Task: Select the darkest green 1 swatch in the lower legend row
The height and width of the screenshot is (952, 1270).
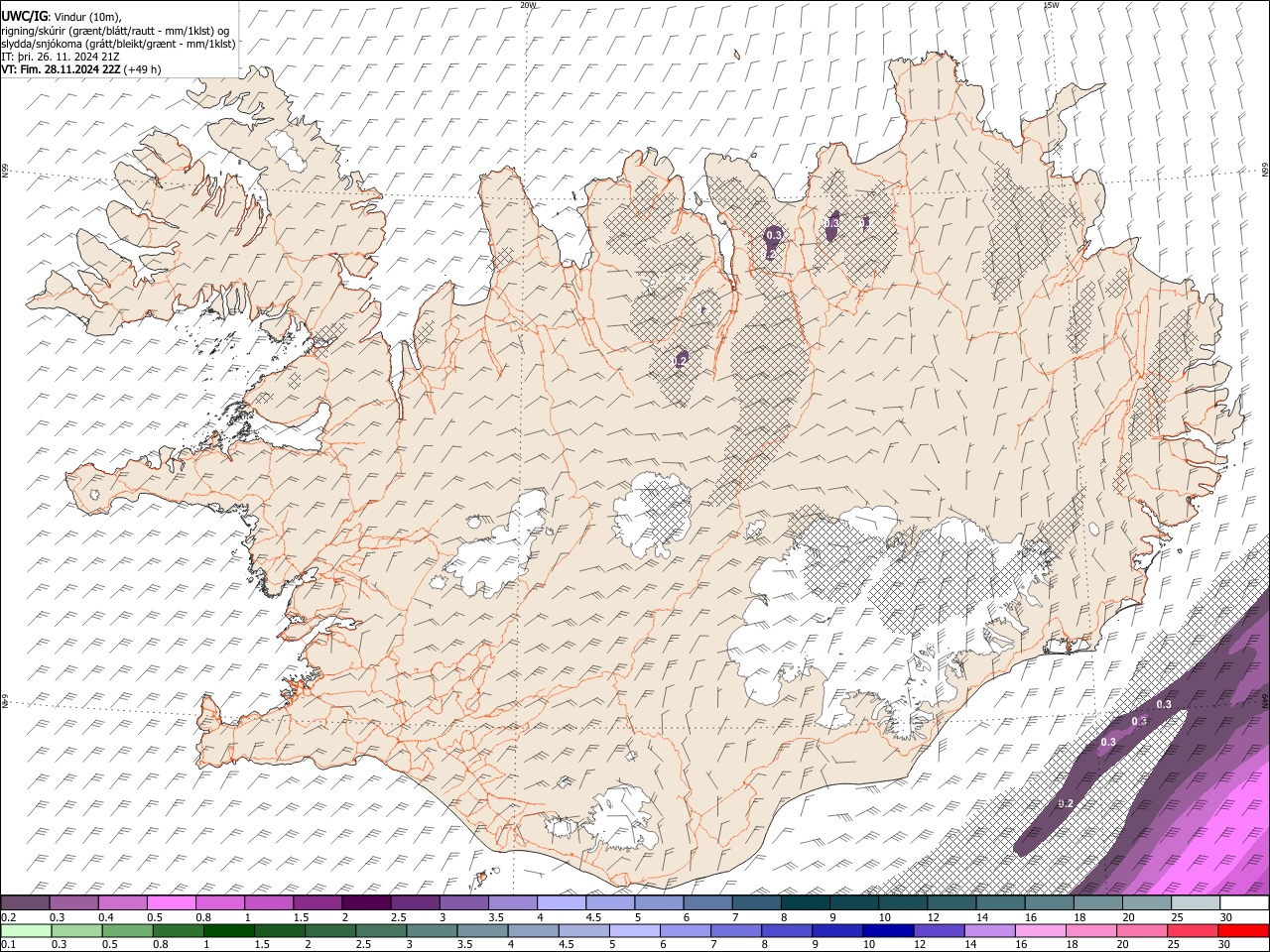Action: pyautogui.click(x=228, y=930)
